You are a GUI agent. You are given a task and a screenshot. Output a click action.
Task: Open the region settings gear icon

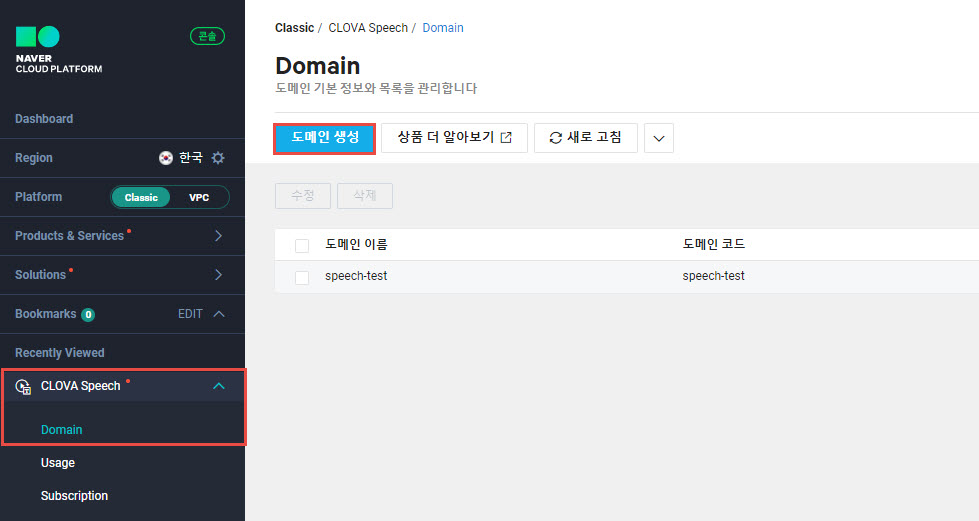218,157
